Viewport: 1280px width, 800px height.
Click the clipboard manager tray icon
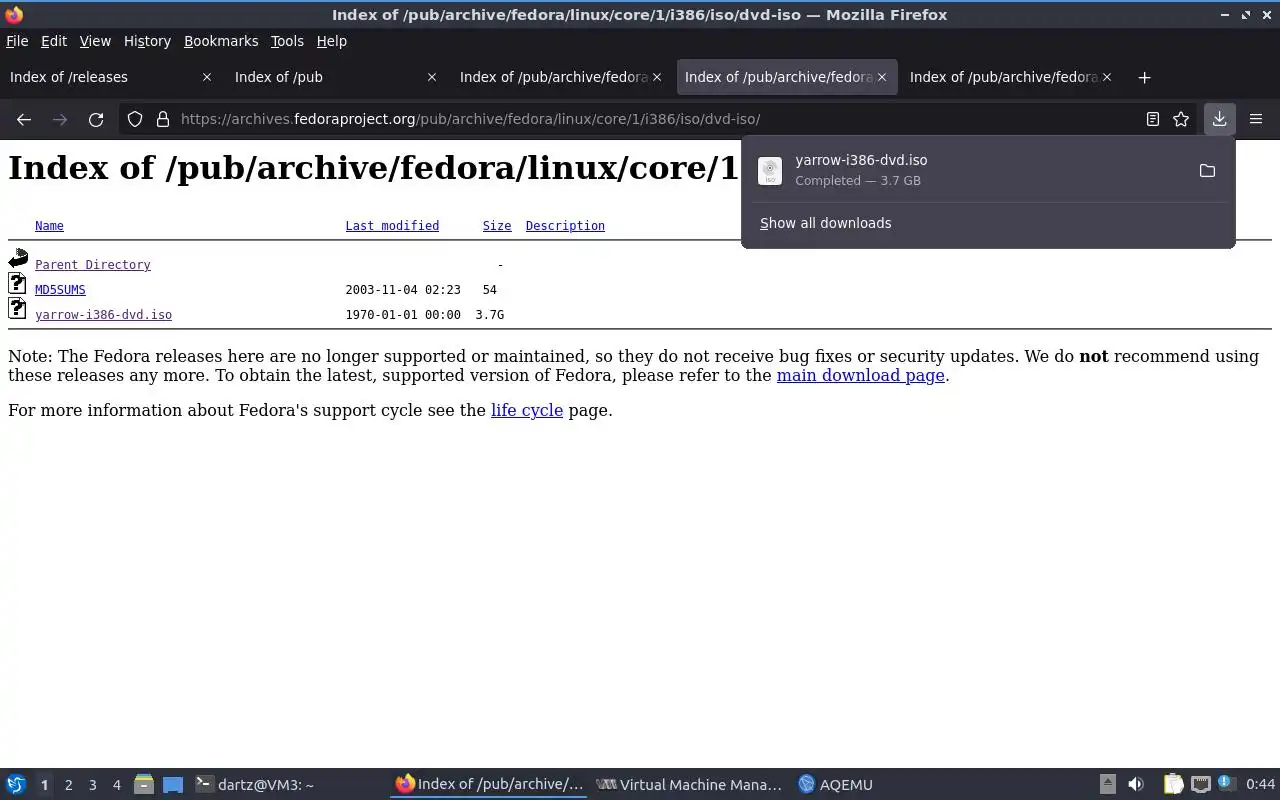click(x=1173, y=785)
